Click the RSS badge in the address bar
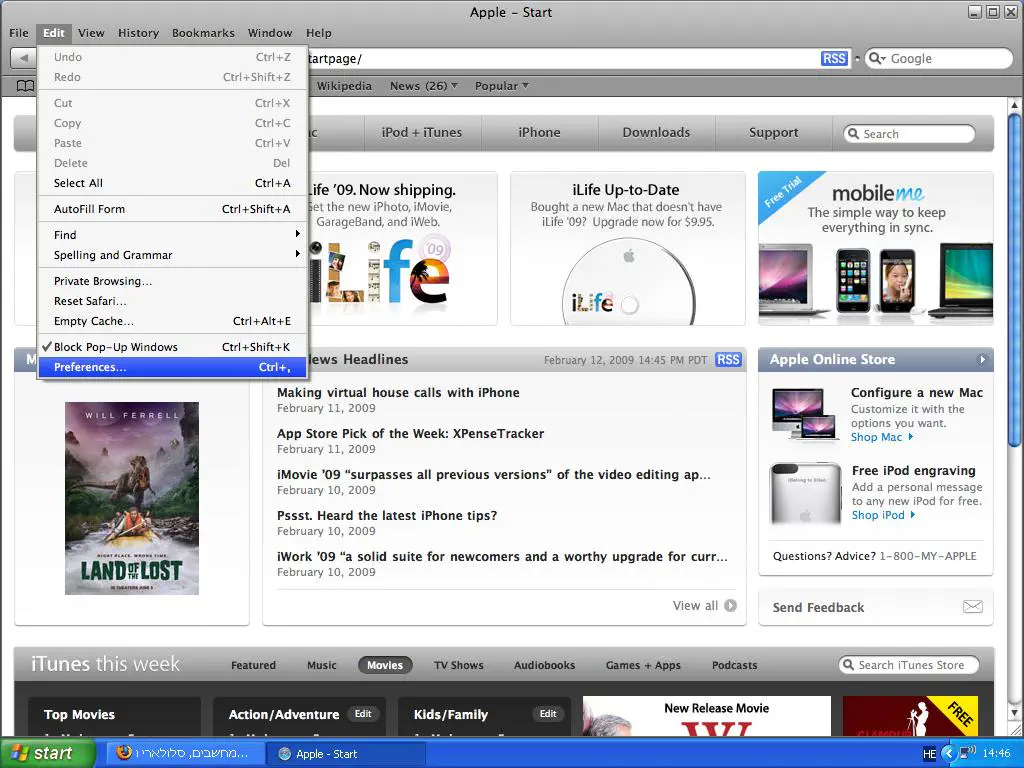 pos(834,59)
